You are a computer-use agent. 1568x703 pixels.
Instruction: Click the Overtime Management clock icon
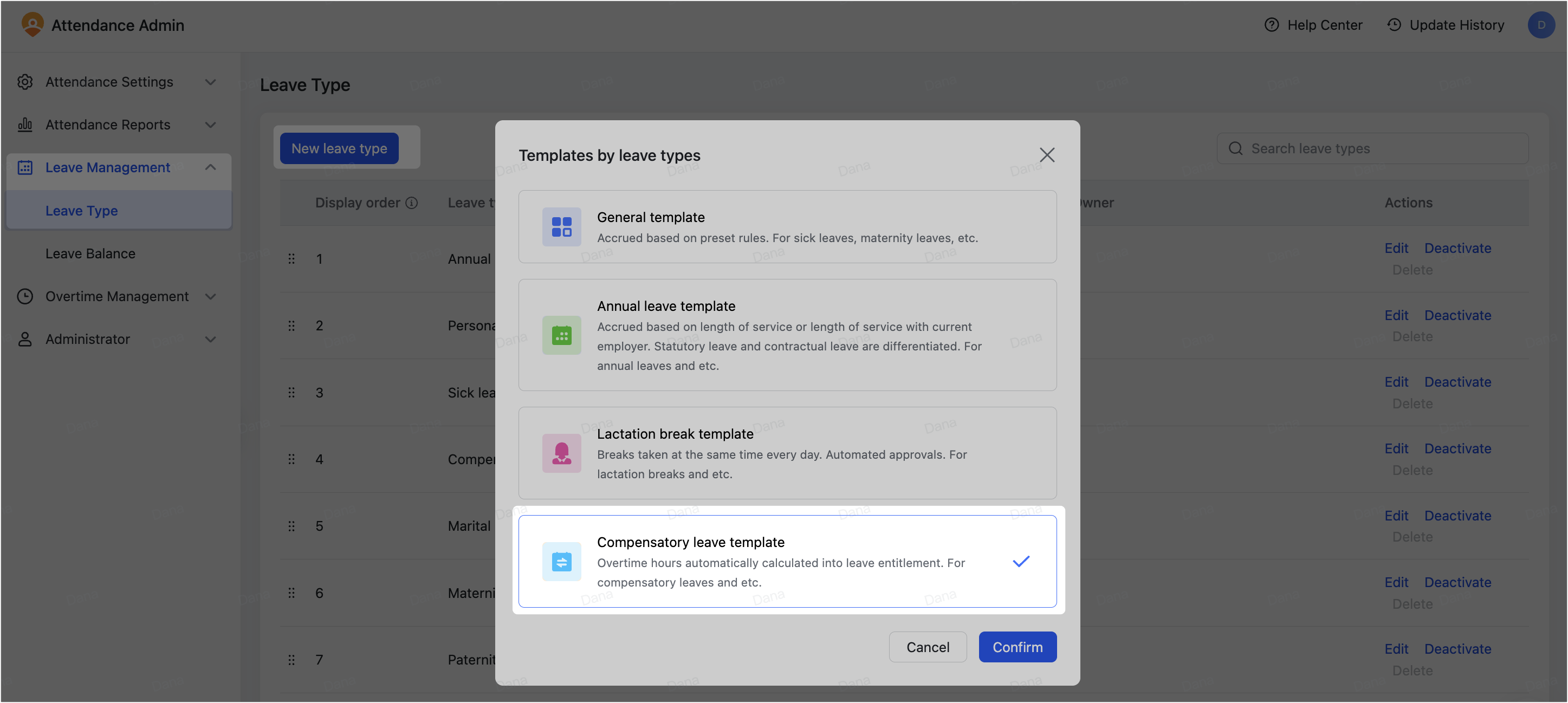[x=25, y=296]
